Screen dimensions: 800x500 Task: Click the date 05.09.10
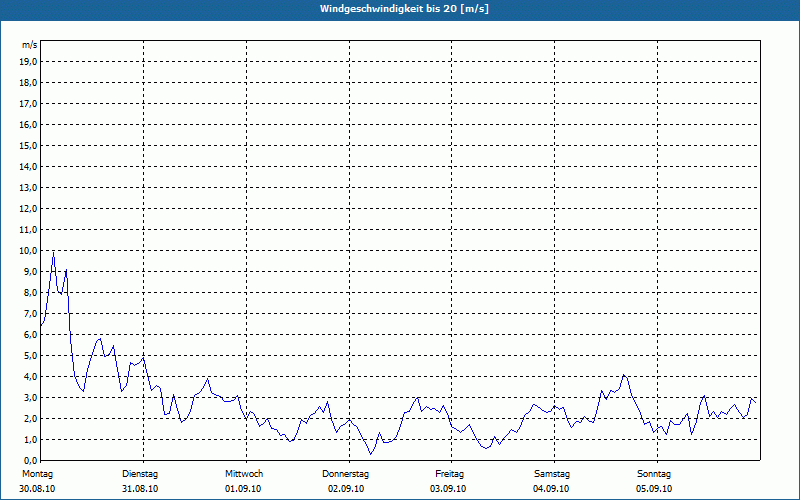tap(654, 489)
